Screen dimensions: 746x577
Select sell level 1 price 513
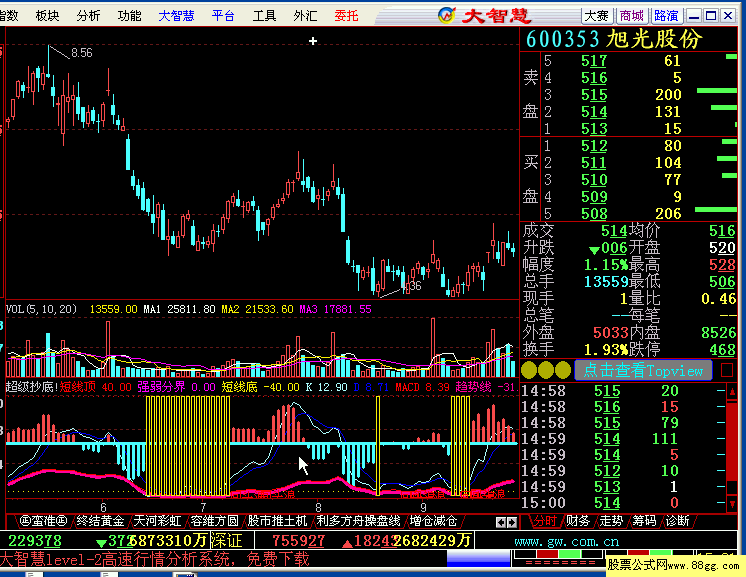pyautogui.click(x=594, y=128)
